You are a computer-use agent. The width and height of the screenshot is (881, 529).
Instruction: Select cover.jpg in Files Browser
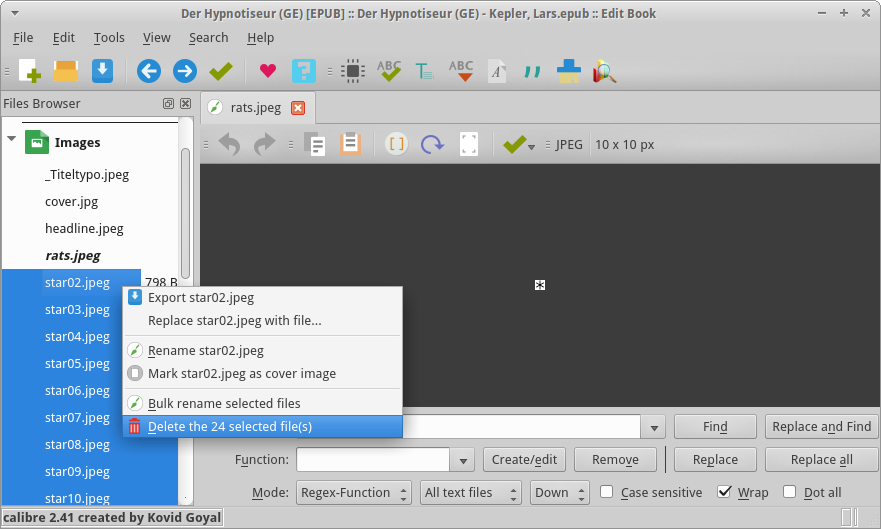(x=71, y=202)
